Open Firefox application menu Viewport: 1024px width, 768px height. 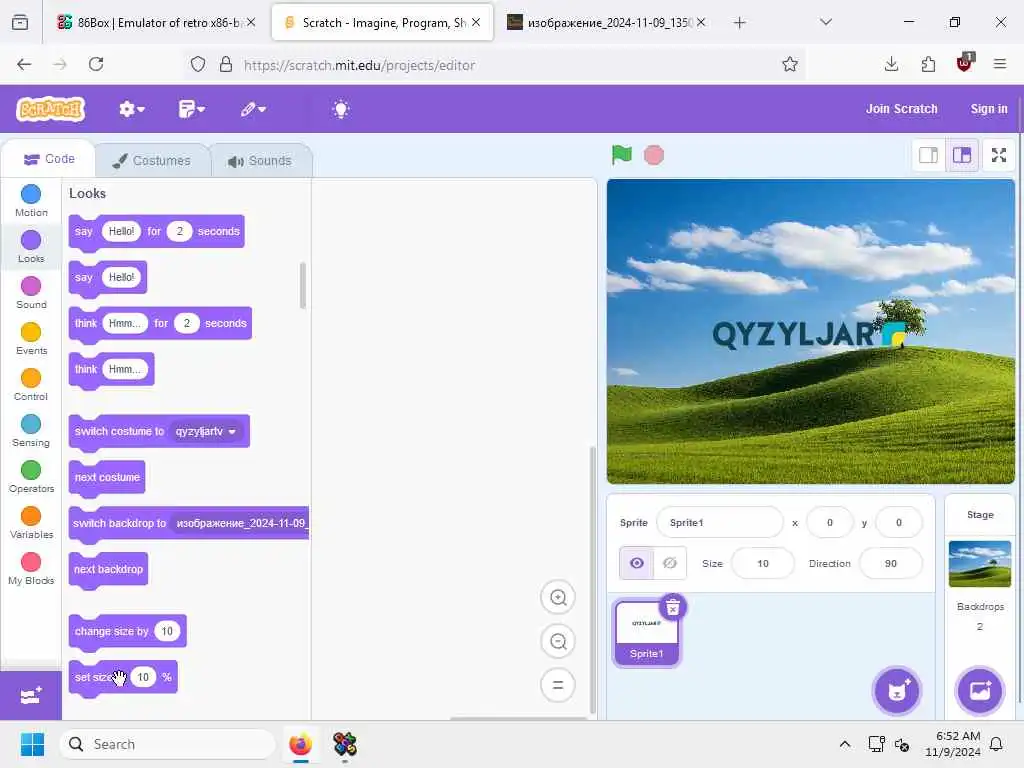tap(999, 64)
